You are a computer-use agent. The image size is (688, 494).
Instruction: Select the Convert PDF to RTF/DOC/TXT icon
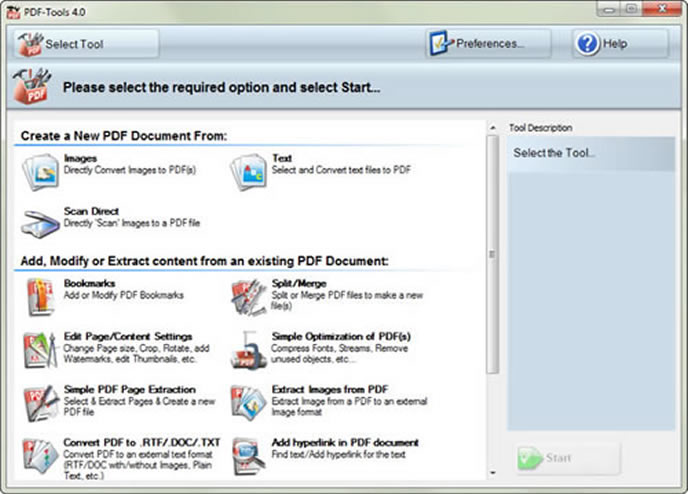click(x=40, y=456)
